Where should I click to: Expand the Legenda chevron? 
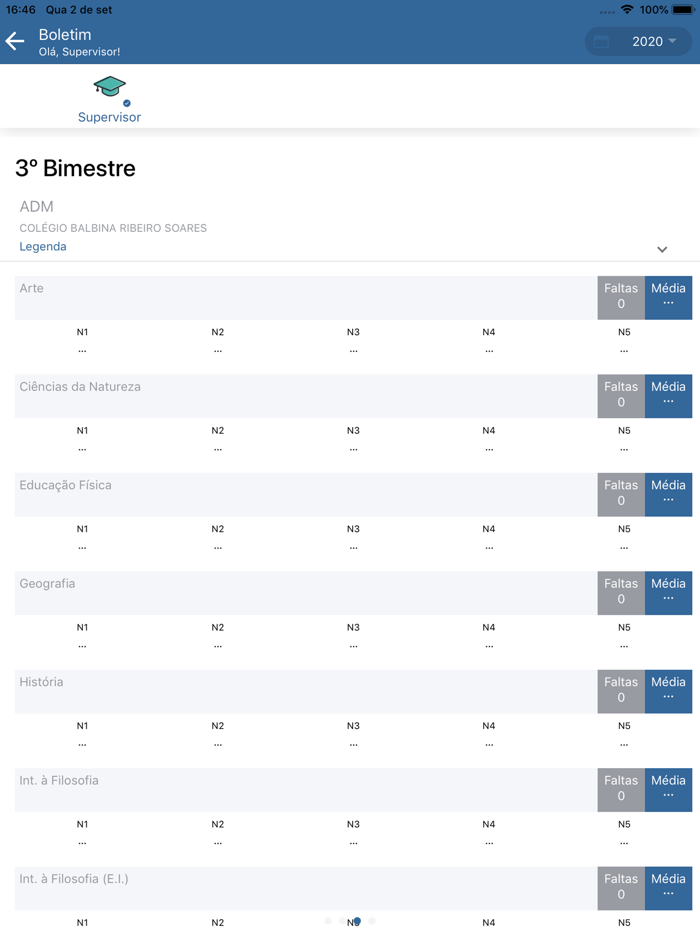click(x=662, y=249)
